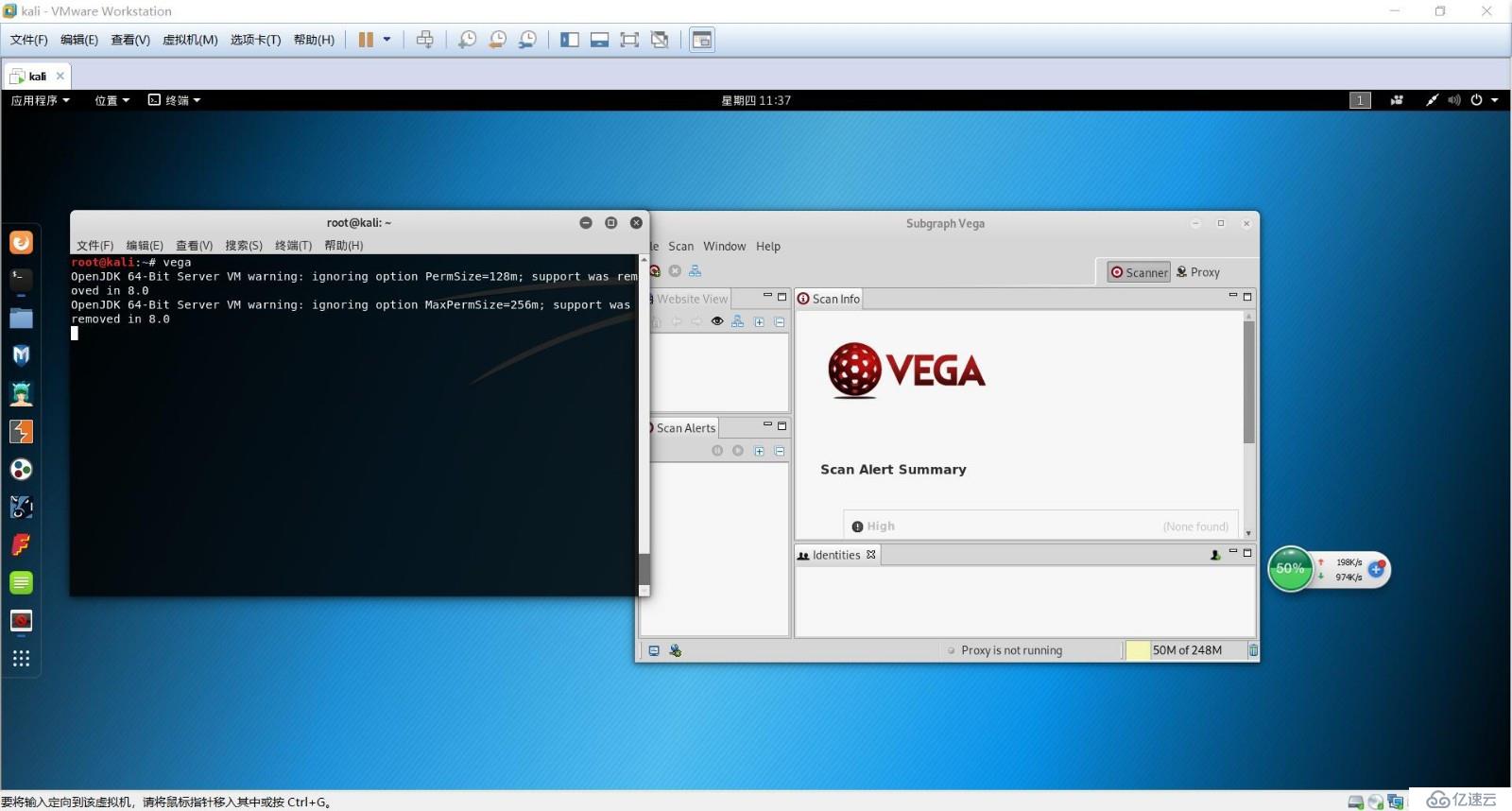Click the resume icon in Scan Alerts toolbar

coord(738,451)
